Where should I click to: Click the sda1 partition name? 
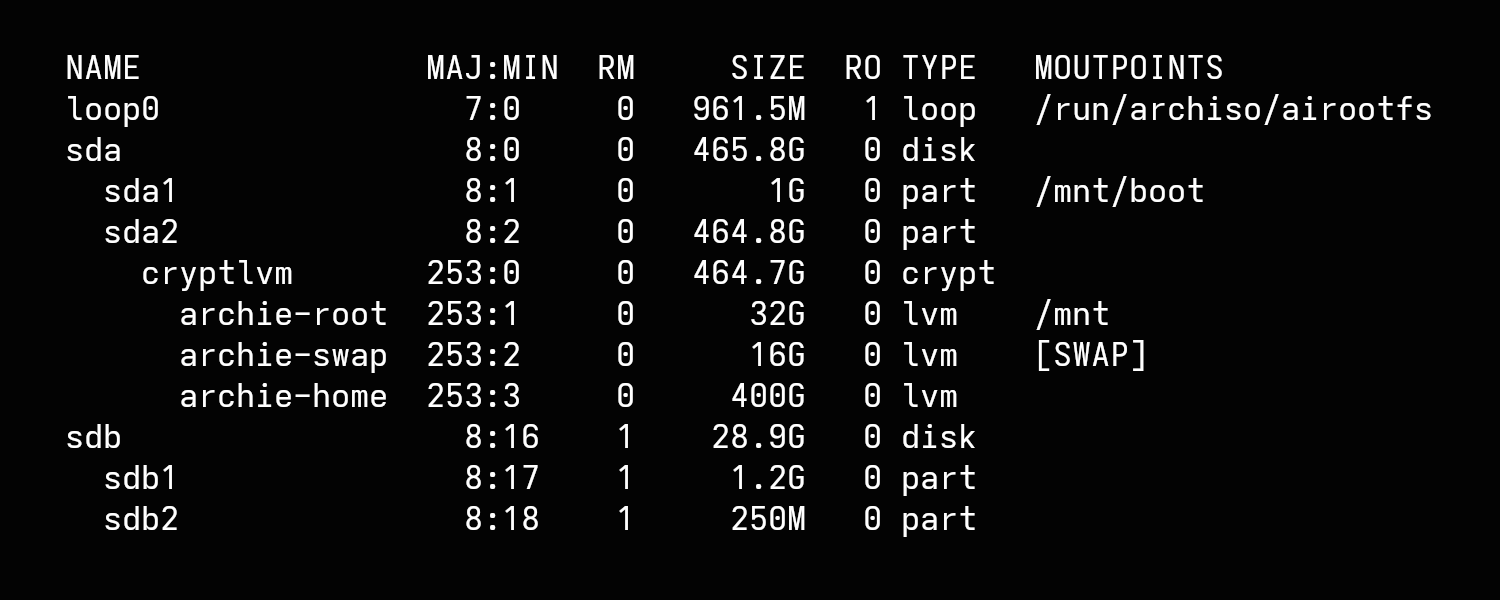[140, 191]
